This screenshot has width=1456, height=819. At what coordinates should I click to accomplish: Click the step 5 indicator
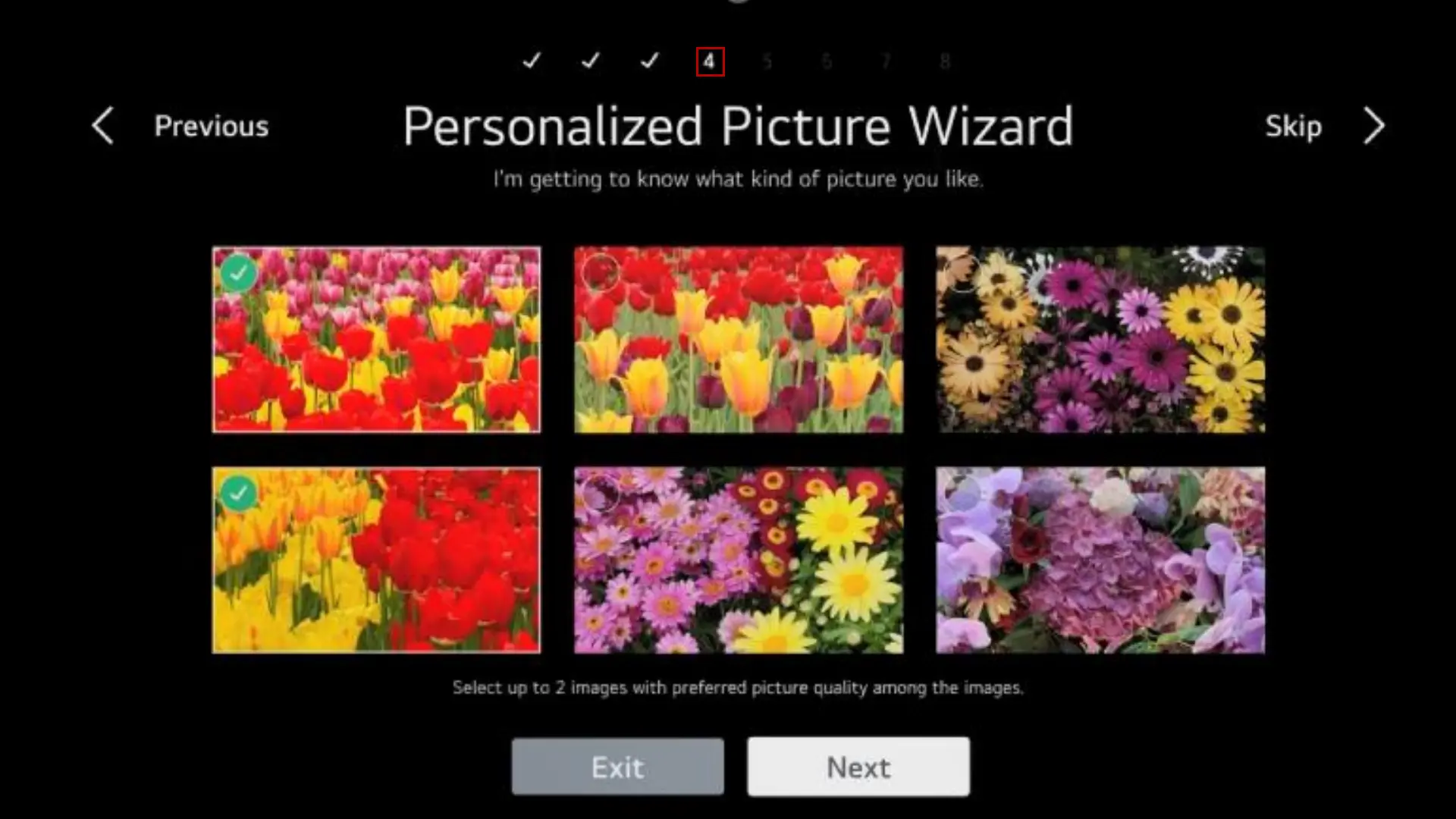767,61
